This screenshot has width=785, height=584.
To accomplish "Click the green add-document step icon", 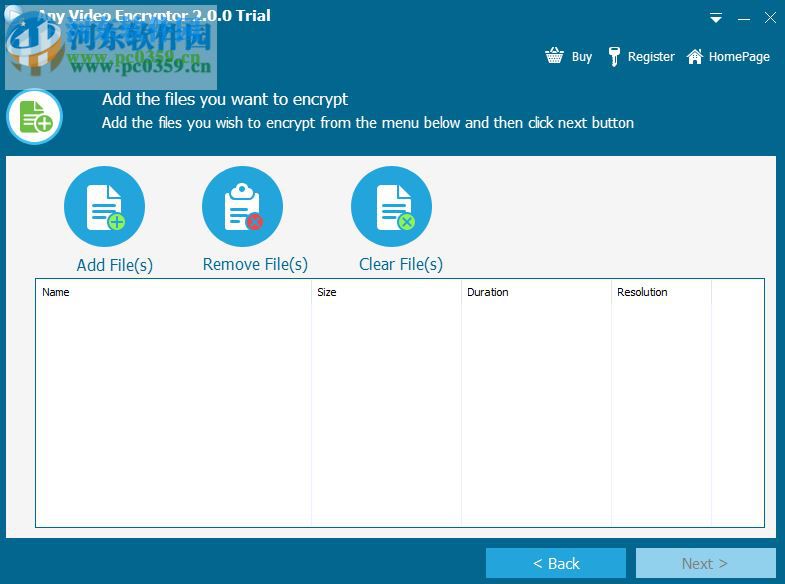I will tap(35, 117).
